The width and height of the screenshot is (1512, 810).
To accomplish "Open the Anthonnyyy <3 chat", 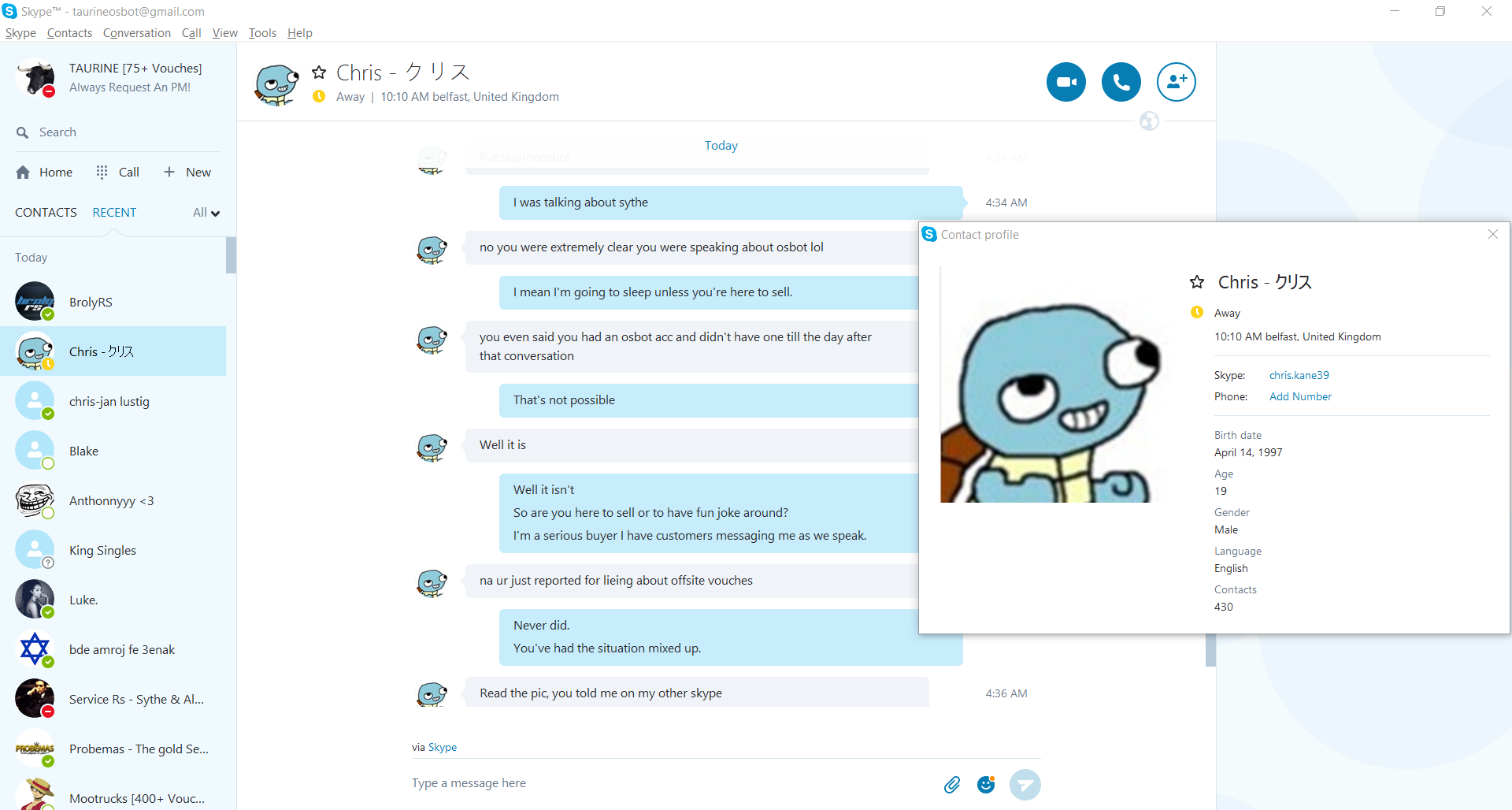I will 113,500.
